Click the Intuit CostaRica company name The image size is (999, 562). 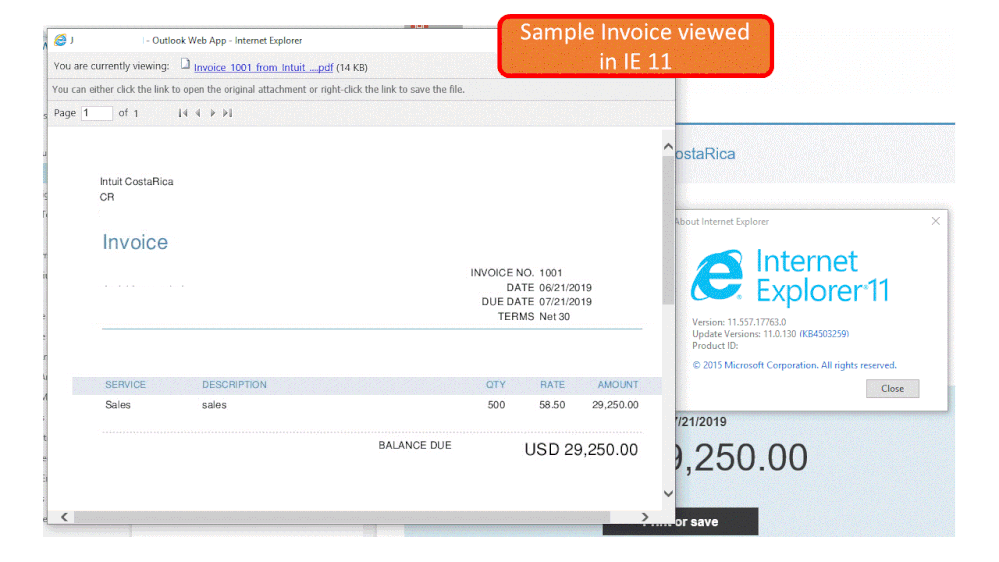(136, 182)
